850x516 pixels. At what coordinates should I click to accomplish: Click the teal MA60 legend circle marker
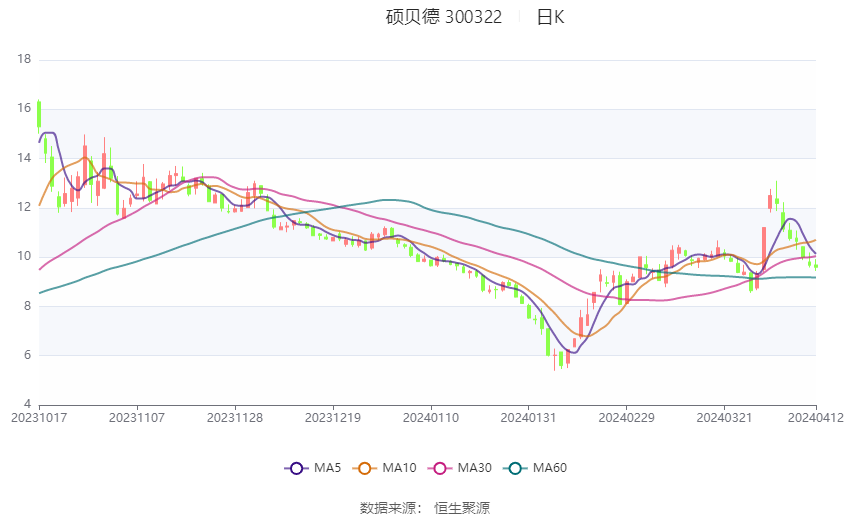pos(515,468)
